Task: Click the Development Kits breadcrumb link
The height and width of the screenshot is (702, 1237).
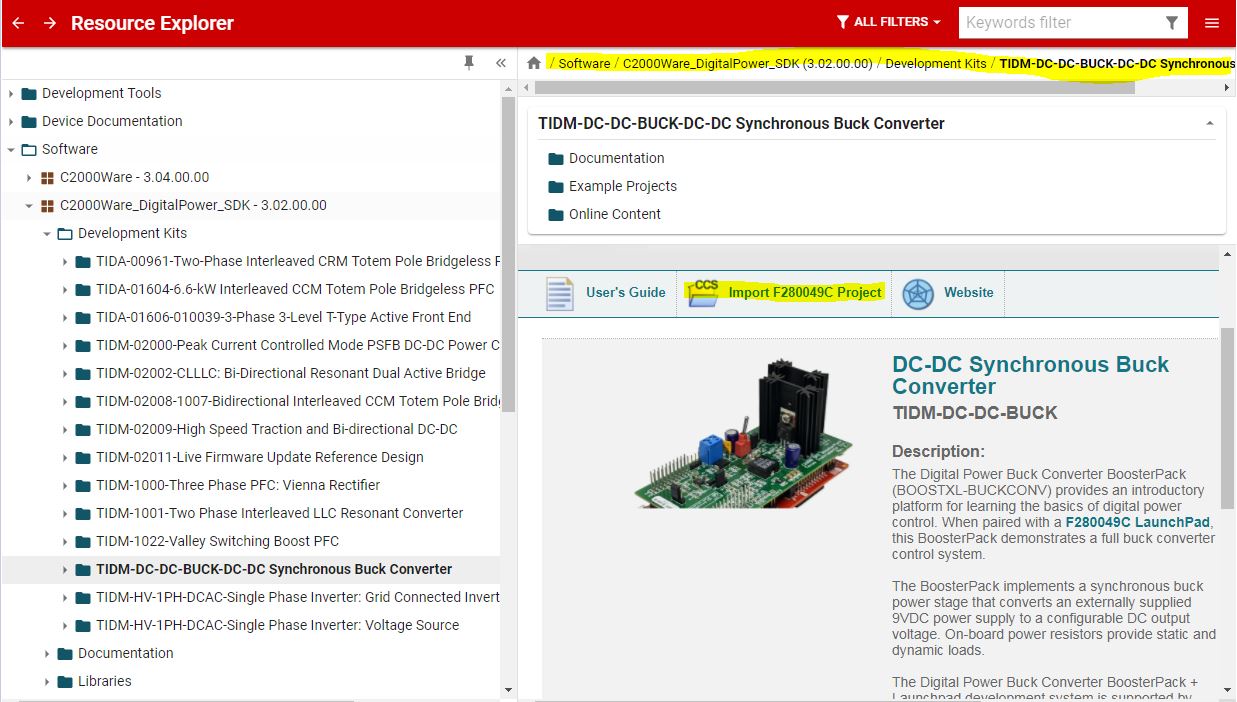Action: pyautogui.click(x=936, y=63)
